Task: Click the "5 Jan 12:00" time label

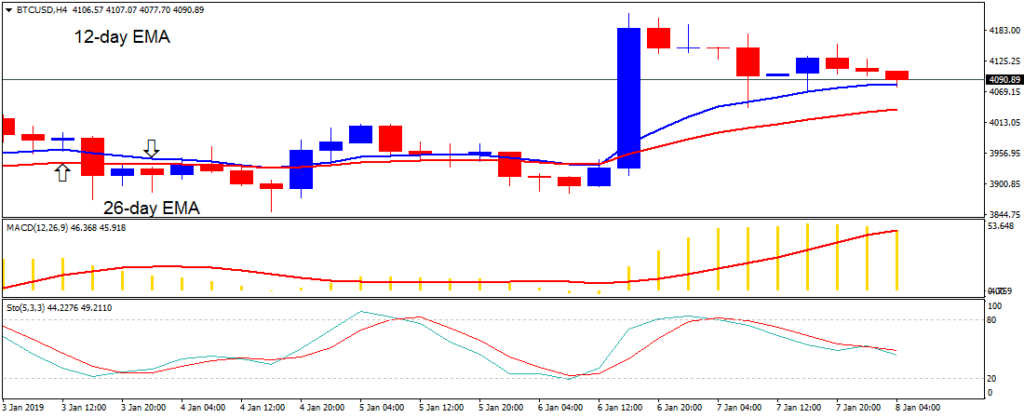Action: [x=442, y=408]
